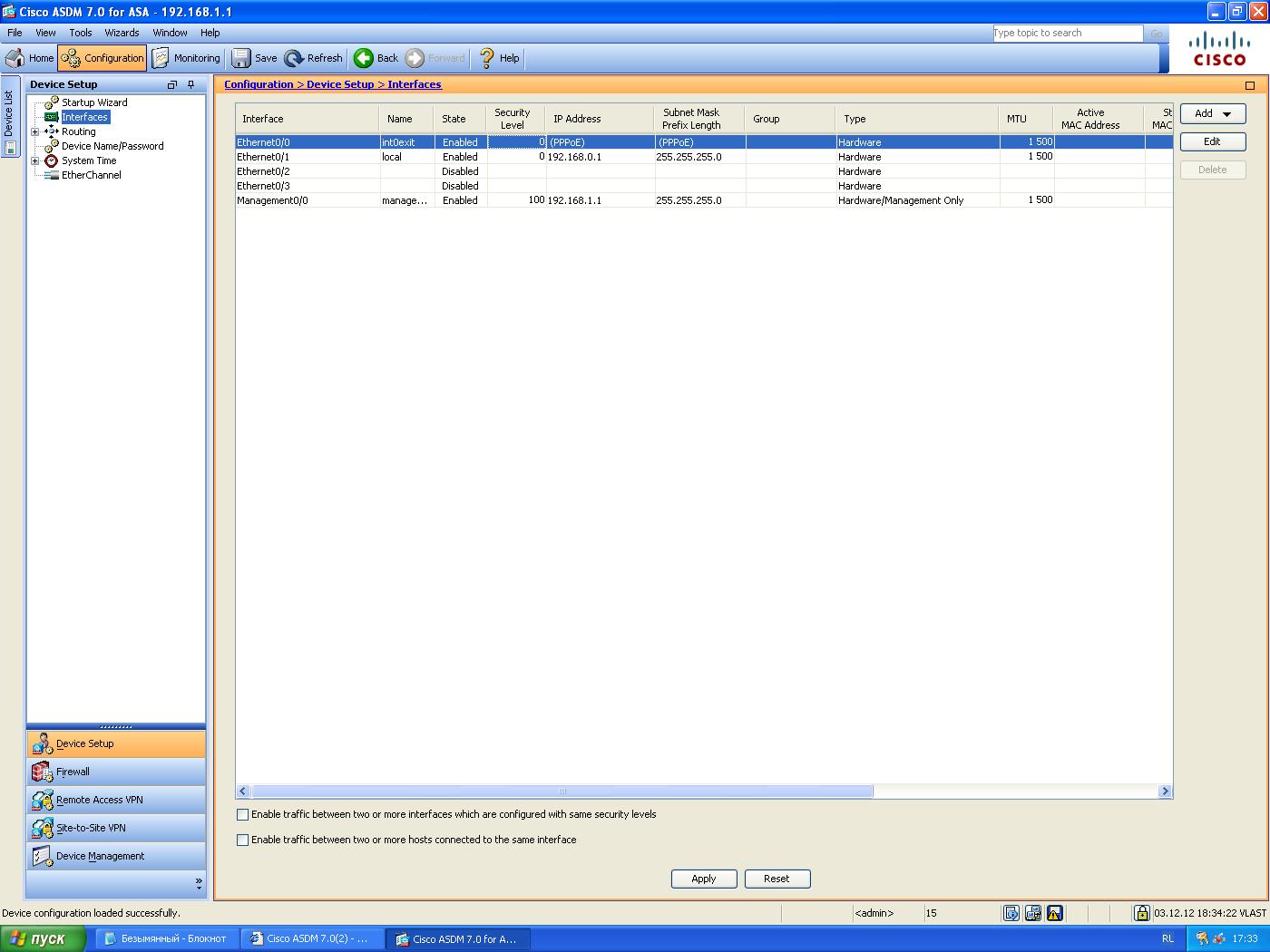Click the language indicator in taskbar

[x=1167, y=938]
